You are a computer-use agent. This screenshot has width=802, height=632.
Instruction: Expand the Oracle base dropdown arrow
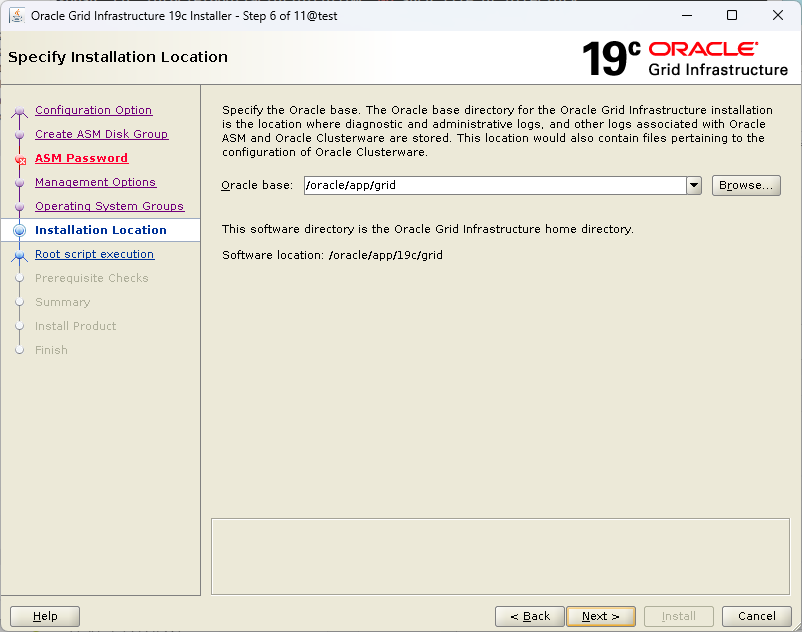click(x=694, y=185)
